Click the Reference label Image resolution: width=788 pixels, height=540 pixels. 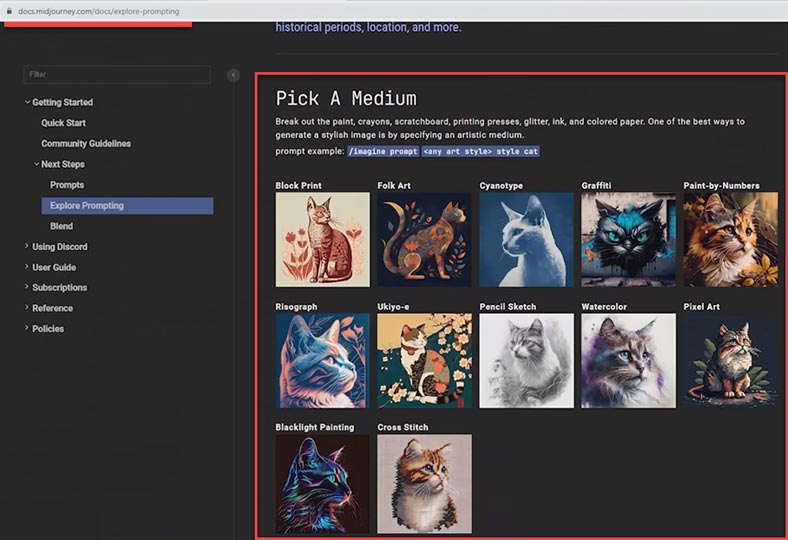click(x=53, y=308)
